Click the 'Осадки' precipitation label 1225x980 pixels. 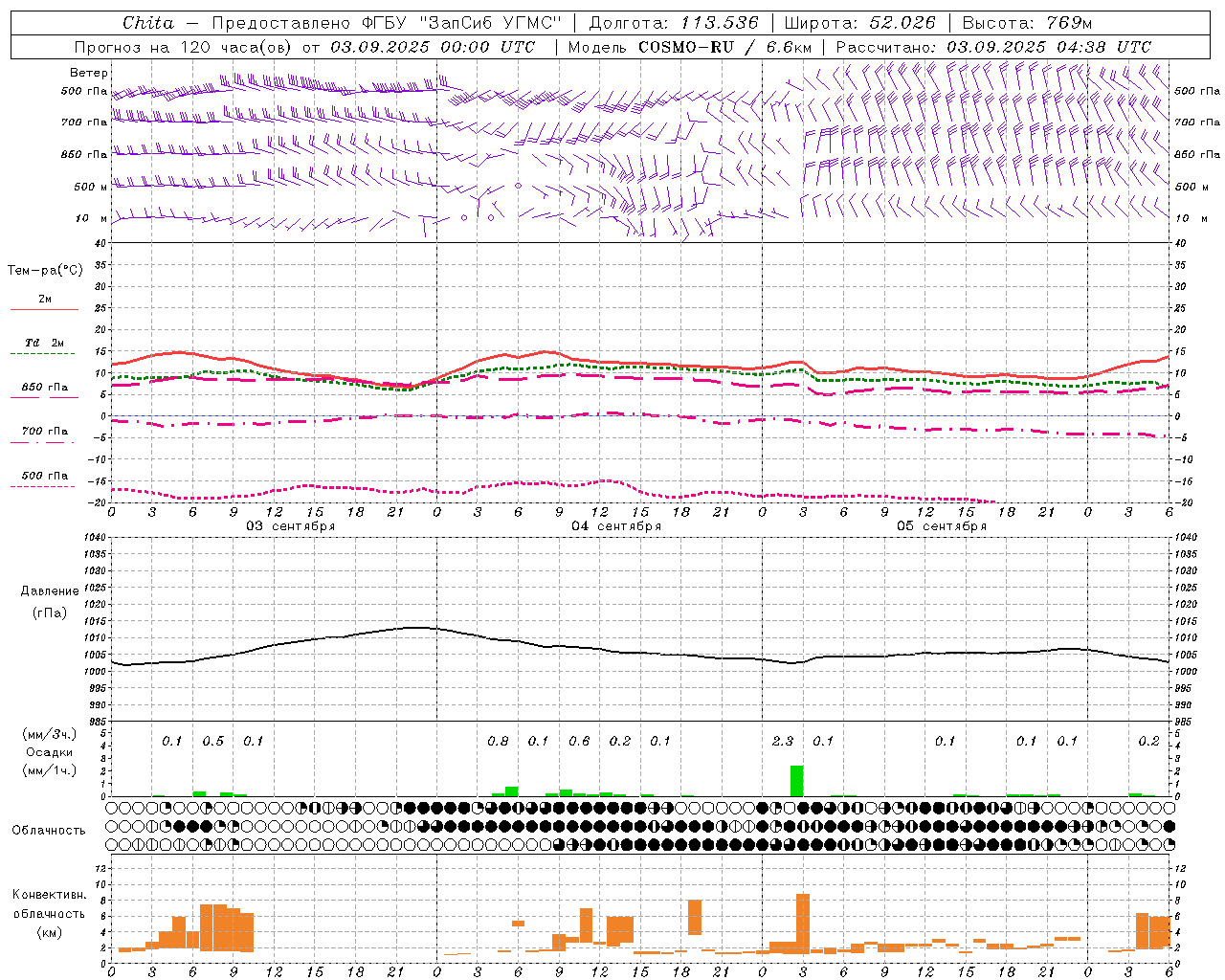[50, 752]
